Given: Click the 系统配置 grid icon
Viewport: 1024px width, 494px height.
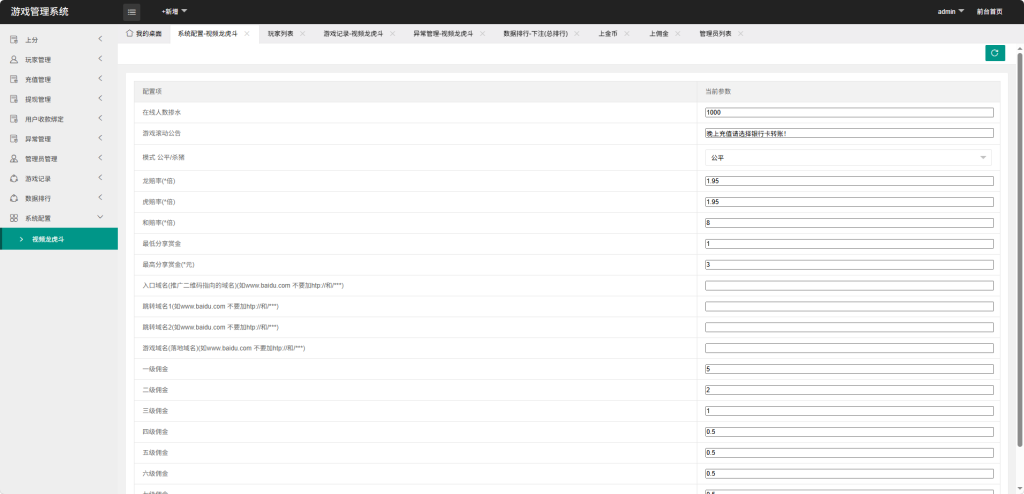Looking at the screenshot, I should pos(14,218).
